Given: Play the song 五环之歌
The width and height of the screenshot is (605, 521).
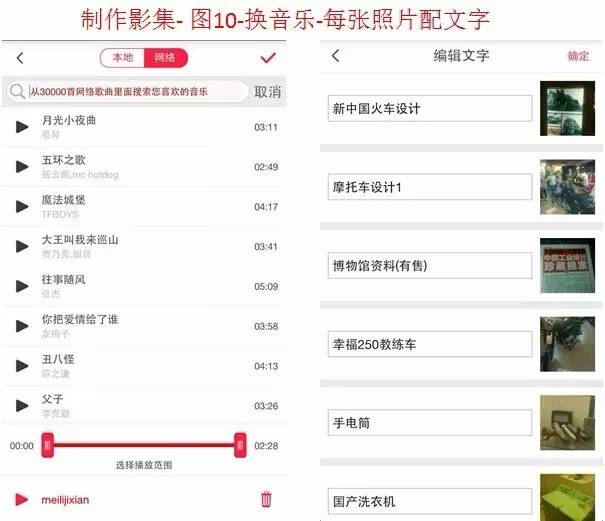Looking at the screenshot, I should pyautogui.click(x=22, y=167).
